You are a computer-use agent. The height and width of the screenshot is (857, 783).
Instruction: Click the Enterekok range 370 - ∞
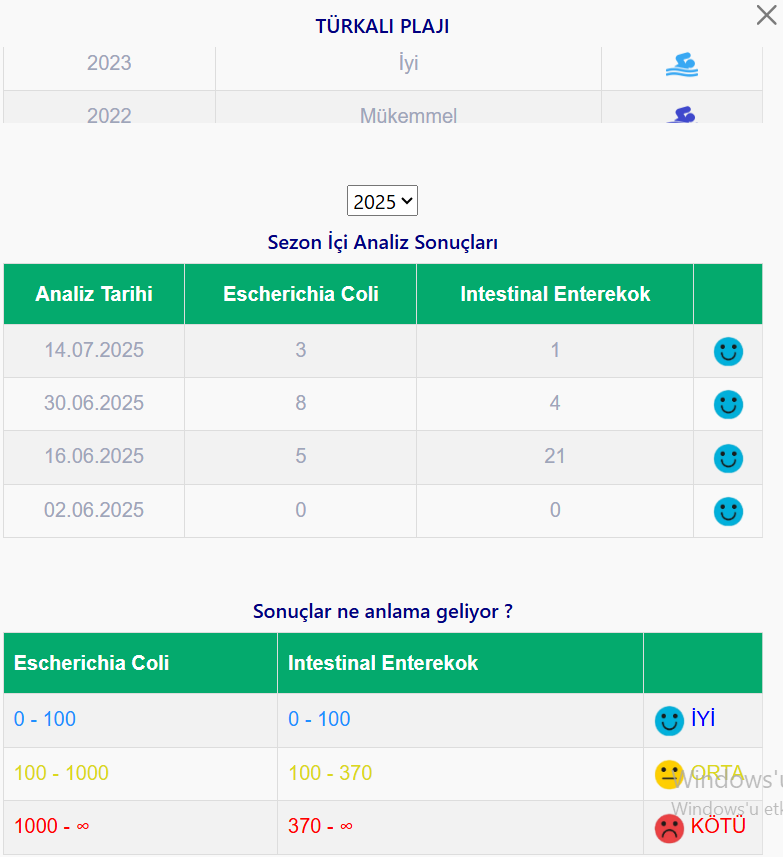coord(320,826)
